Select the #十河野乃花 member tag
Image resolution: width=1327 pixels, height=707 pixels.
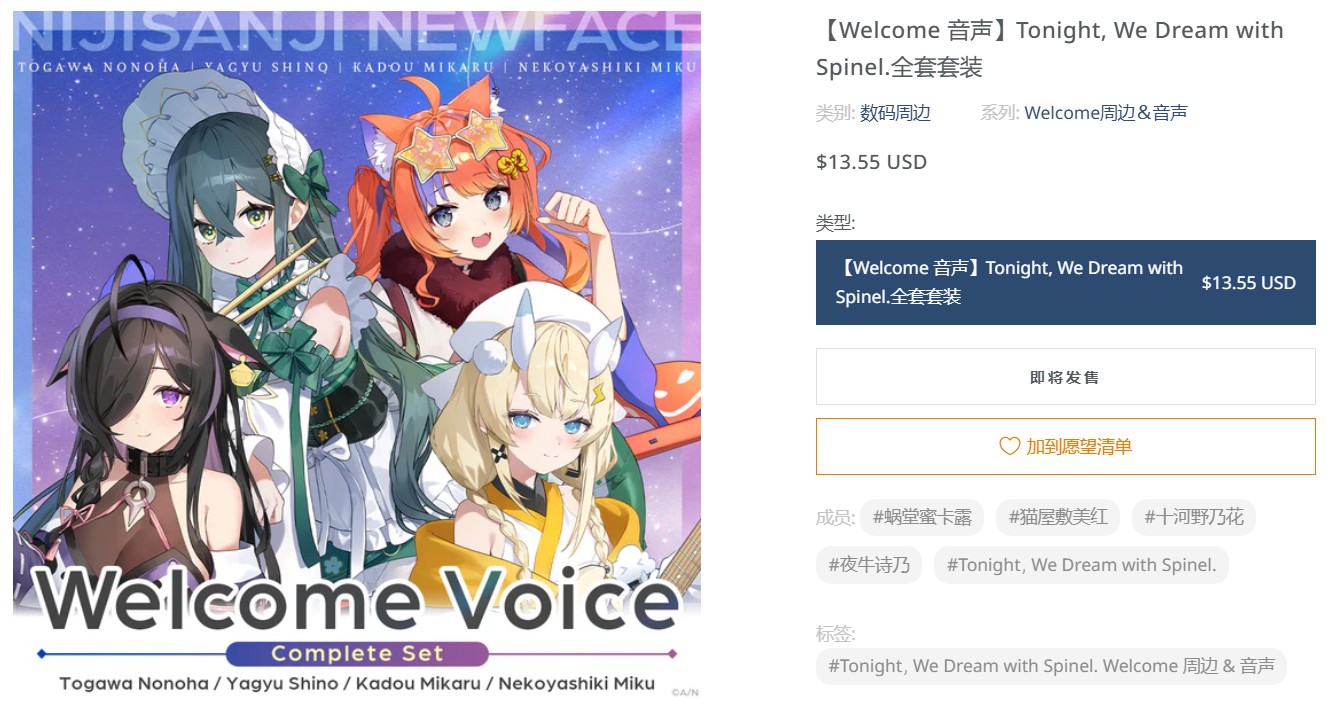1194,517
